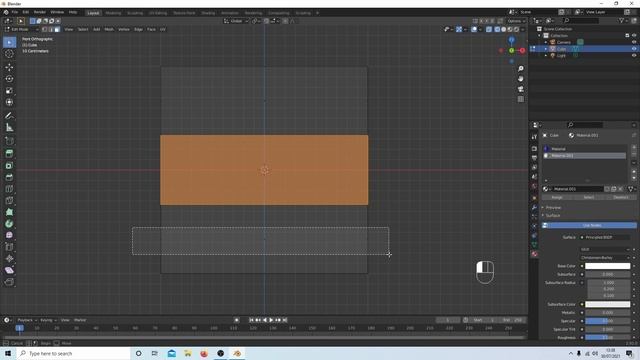
Task: Select the Cursor tool in the left toolbar
Action: (9, 54)
